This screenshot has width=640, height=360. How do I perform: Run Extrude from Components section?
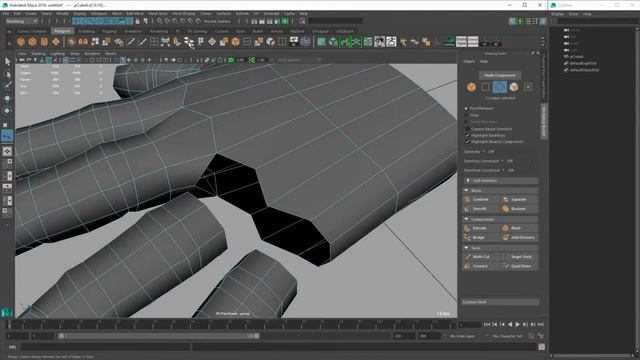tap(481, 228)
